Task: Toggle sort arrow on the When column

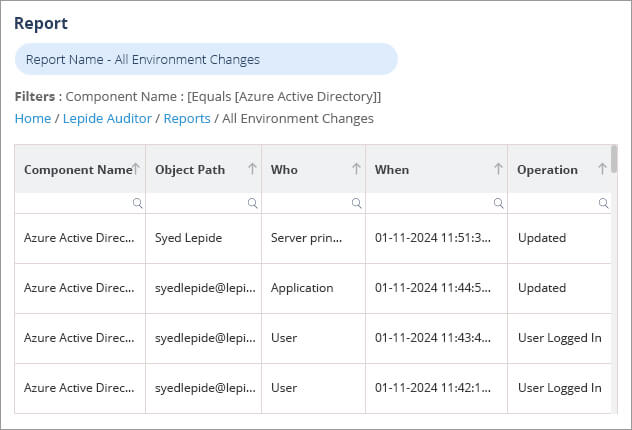Action: tap(498, 169)
